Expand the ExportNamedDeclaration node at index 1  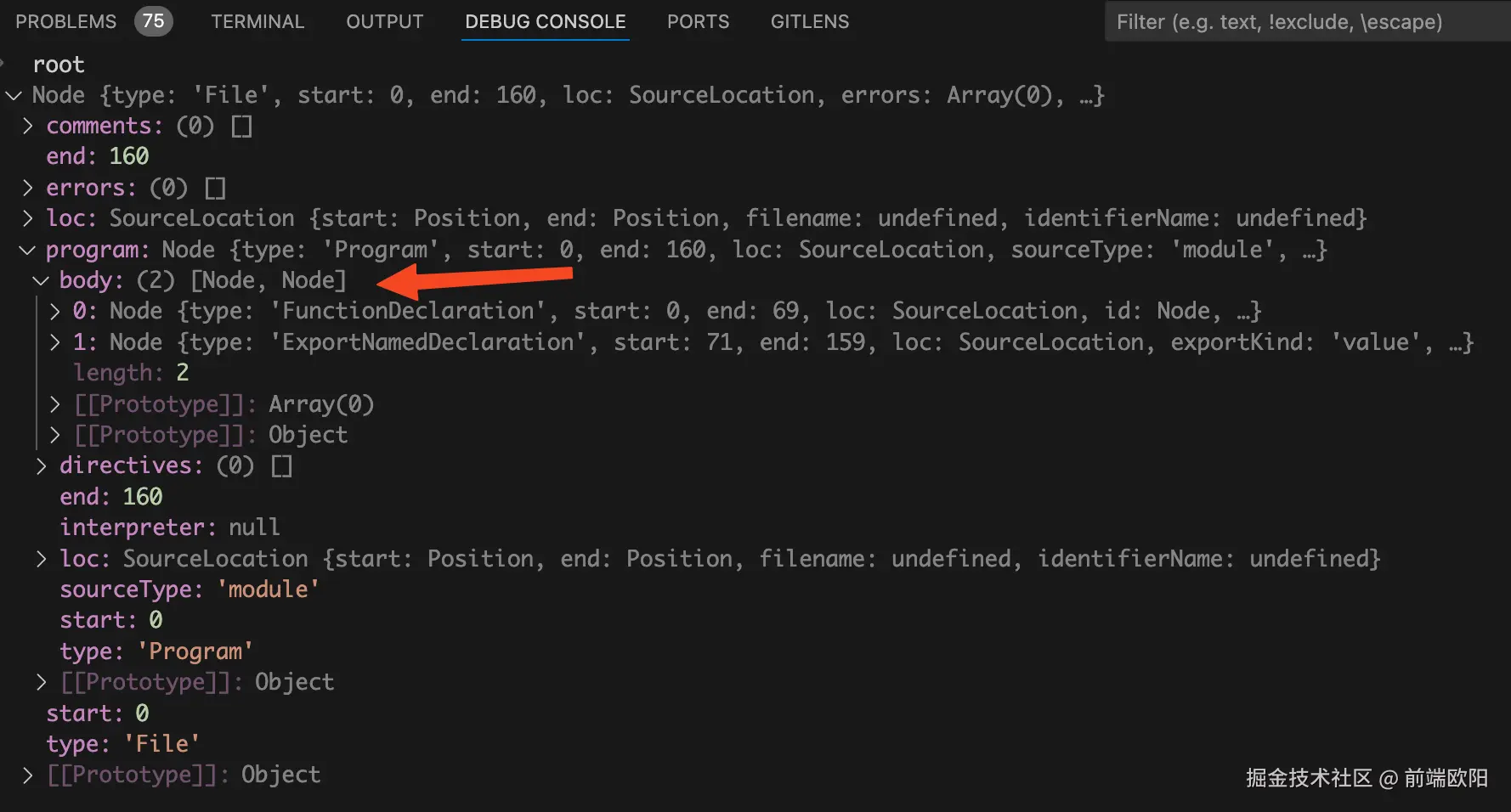click(55, 342)
